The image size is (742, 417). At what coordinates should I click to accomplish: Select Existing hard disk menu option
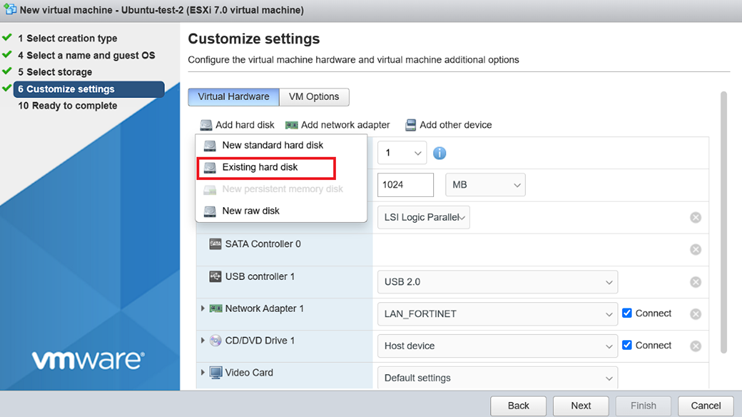(x=259, y=167)
